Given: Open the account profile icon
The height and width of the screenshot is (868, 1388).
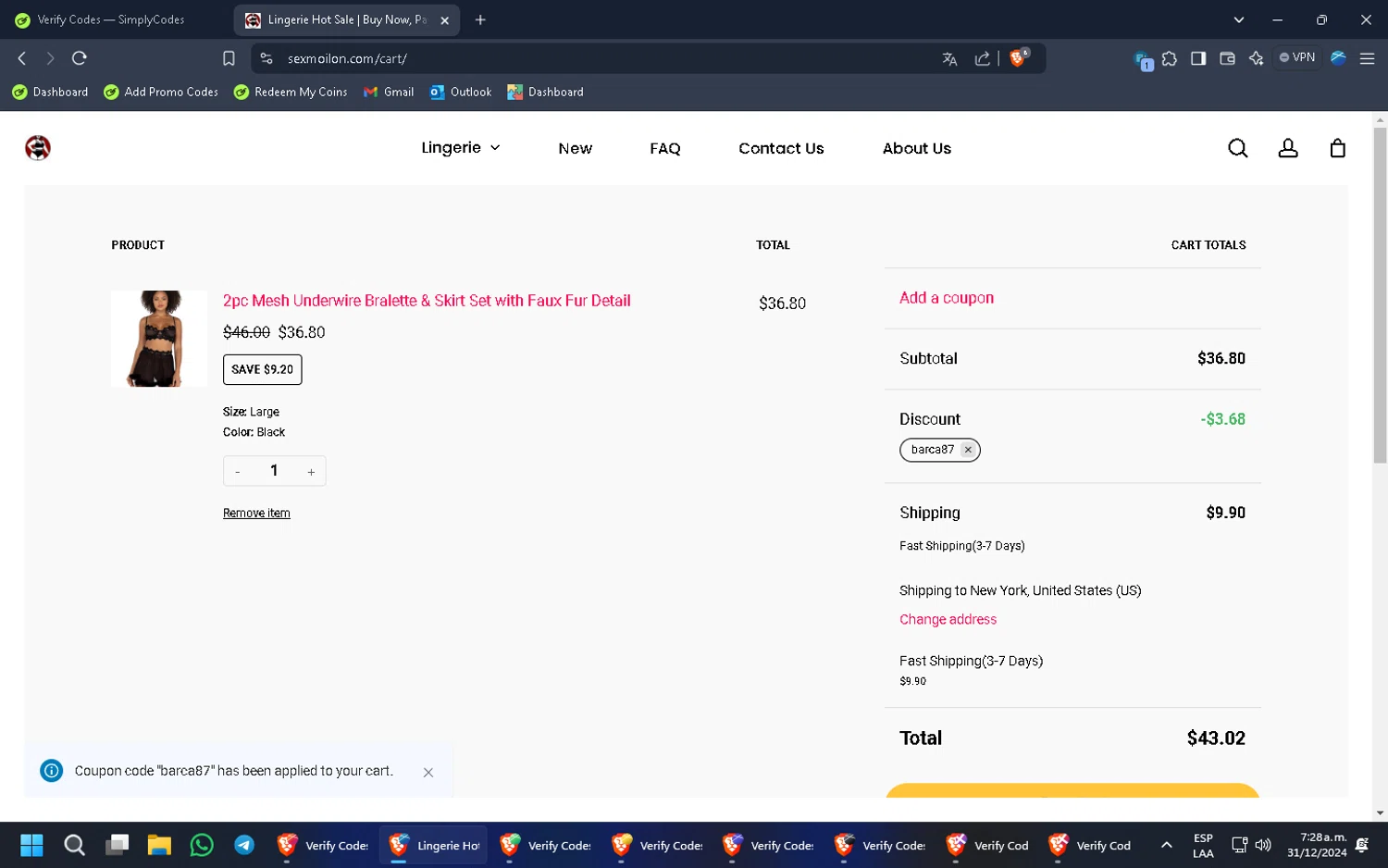Looking at the screenshot, I should coord(1288,148).
